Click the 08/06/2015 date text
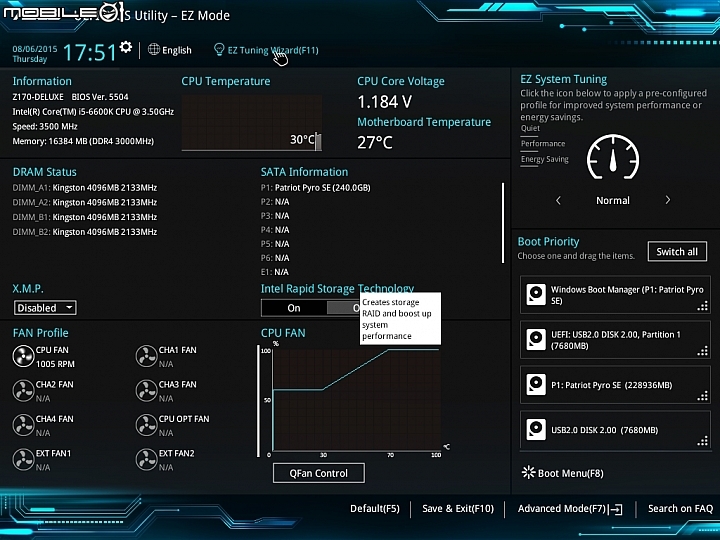Screen dimensions: 720x540 tap(35, 49)
